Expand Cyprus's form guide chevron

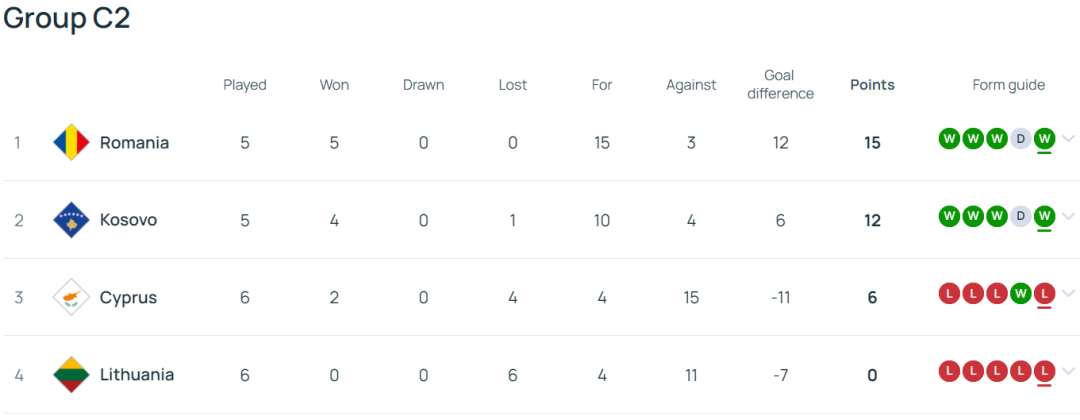(1068, 294)
